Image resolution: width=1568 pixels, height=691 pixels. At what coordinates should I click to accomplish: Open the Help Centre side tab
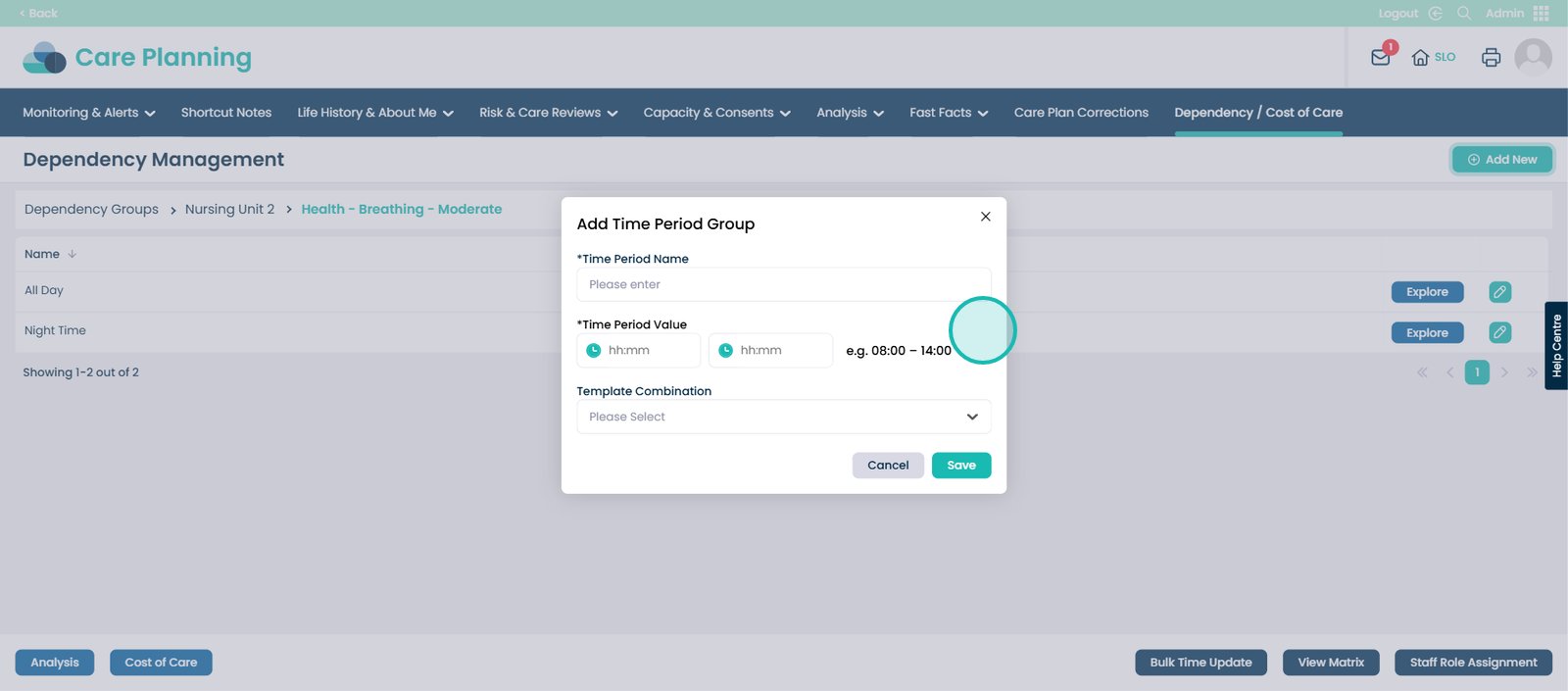[x=1556, y=346]
